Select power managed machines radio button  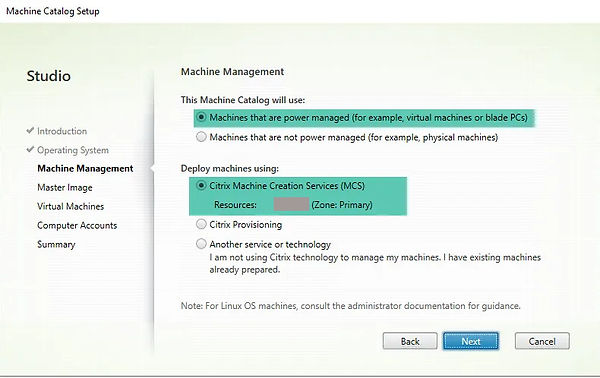pos(201,117)
